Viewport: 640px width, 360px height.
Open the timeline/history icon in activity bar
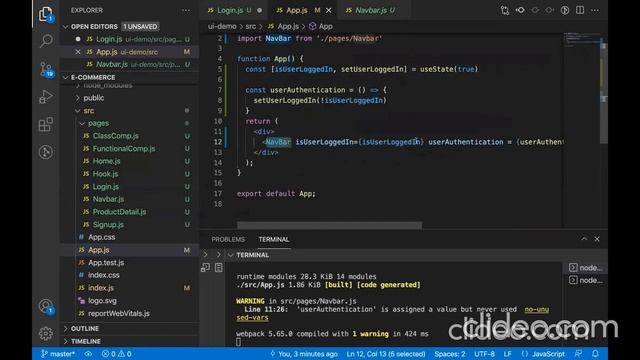pos(46,152)
